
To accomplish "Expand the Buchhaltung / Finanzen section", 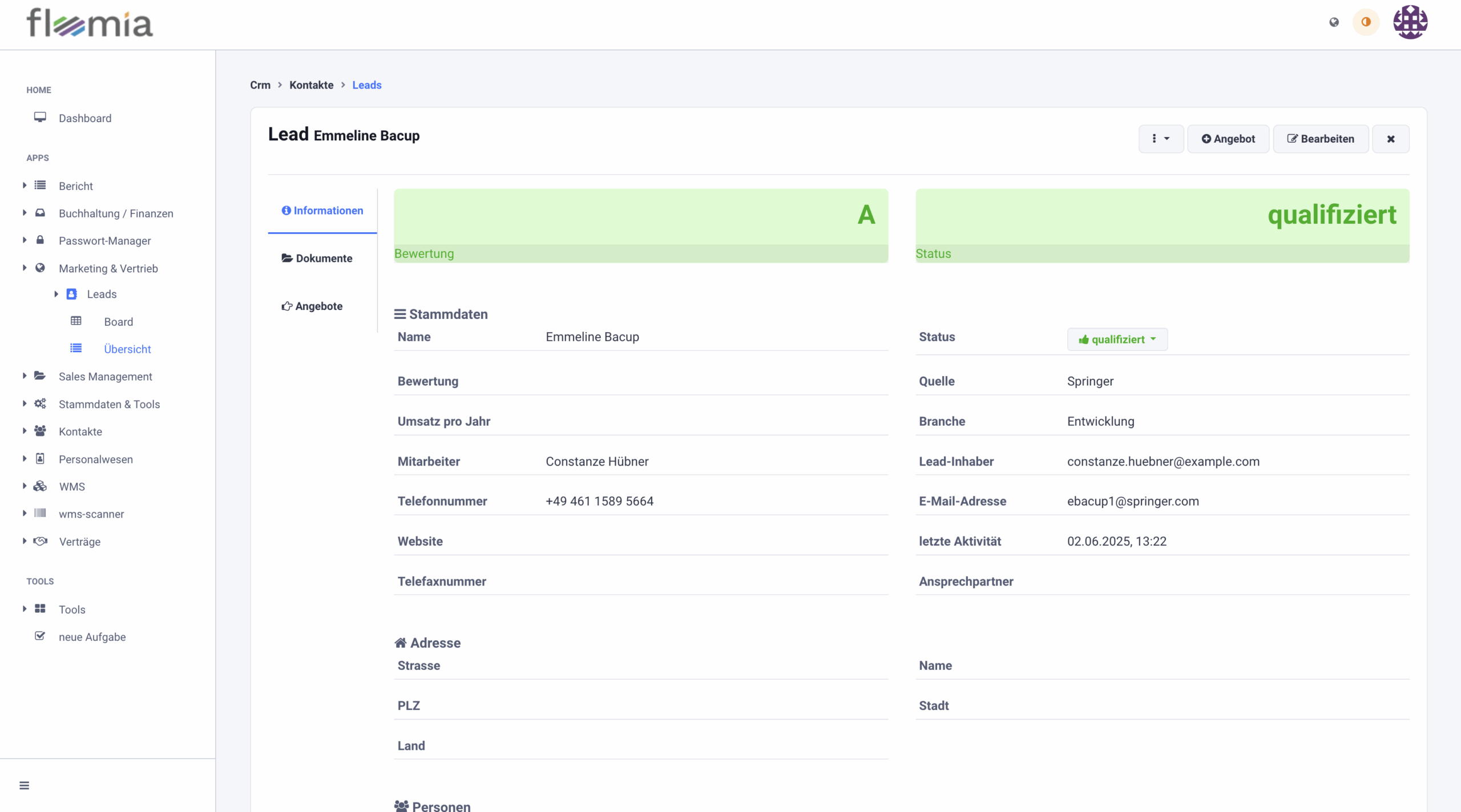I will point(25,213).
